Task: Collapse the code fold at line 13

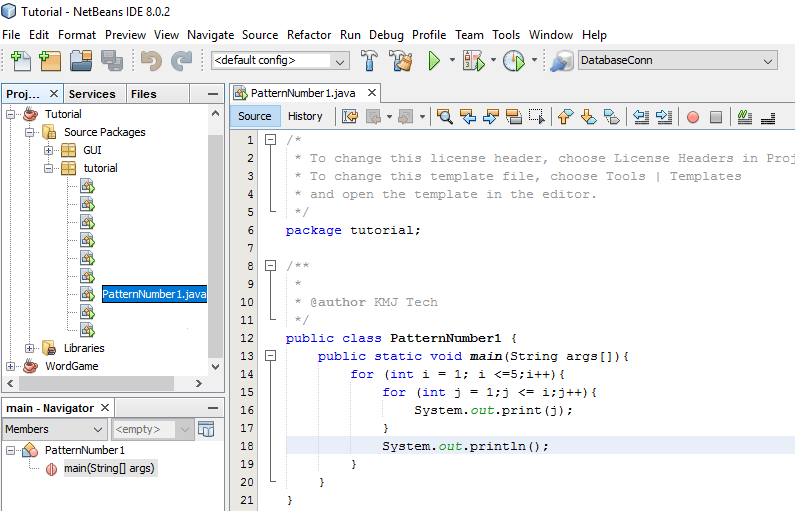Action: point(271,356)
